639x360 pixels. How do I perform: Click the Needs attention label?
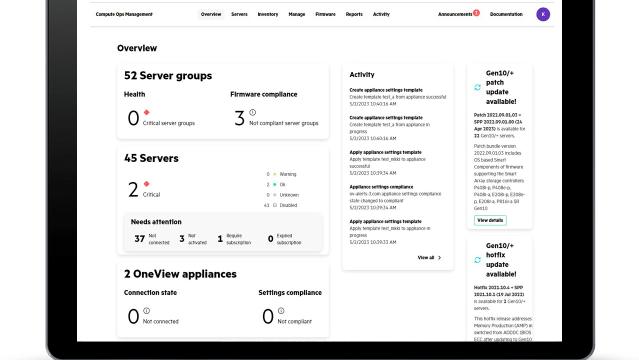pos(156,222)
